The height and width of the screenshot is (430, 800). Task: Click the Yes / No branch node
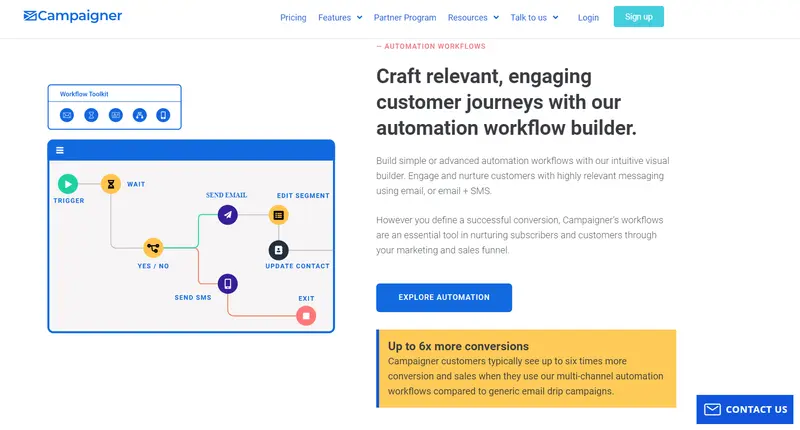coord(153,247)
